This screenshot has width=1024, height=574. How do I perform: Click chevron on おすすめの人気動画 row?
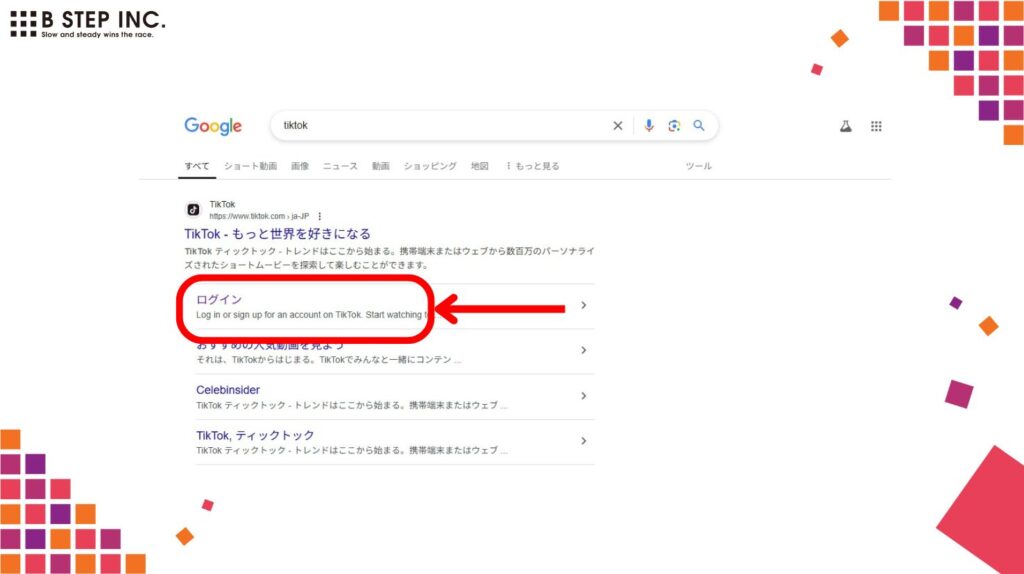(x=584, y=350)
